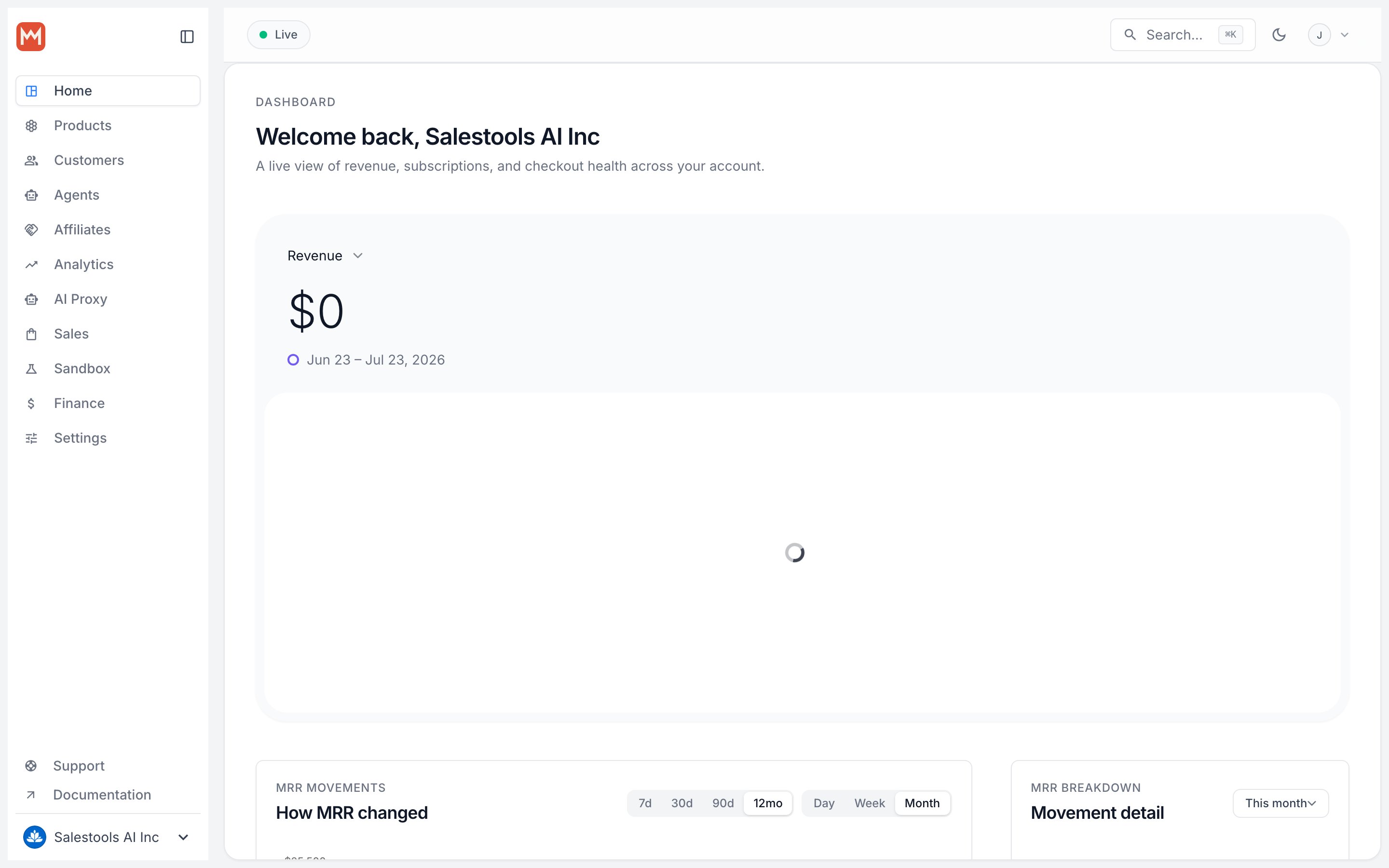Open the Agents robot icon

(x=31, y=195)
